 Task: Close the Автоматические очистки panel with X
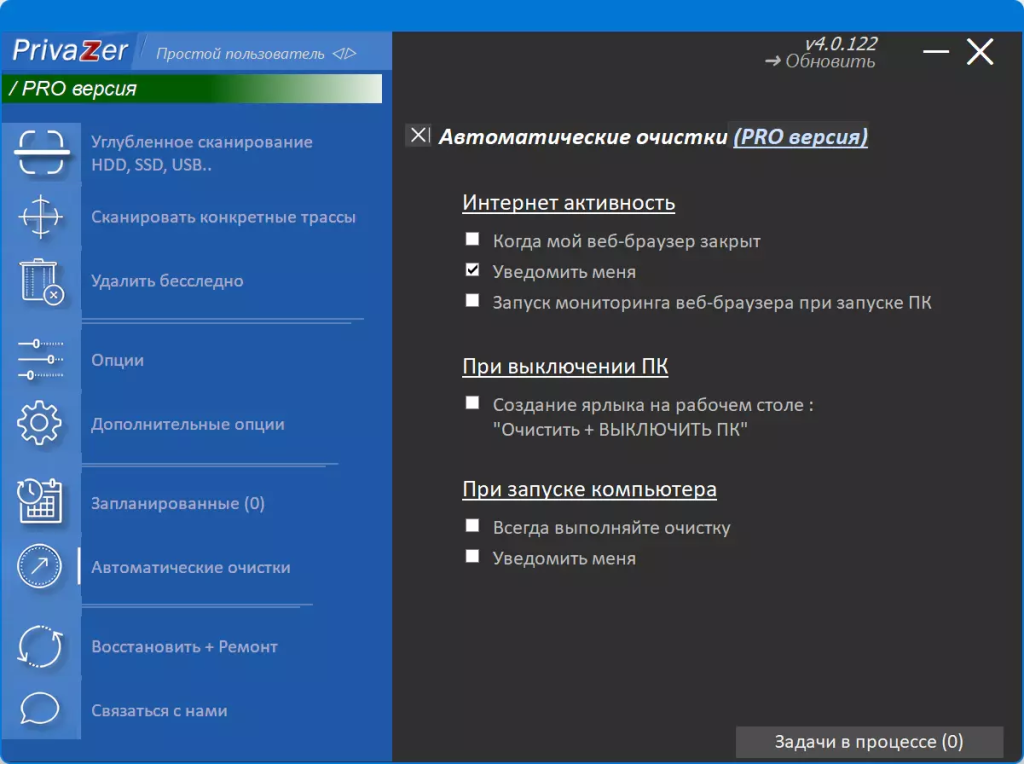(419, 136)
